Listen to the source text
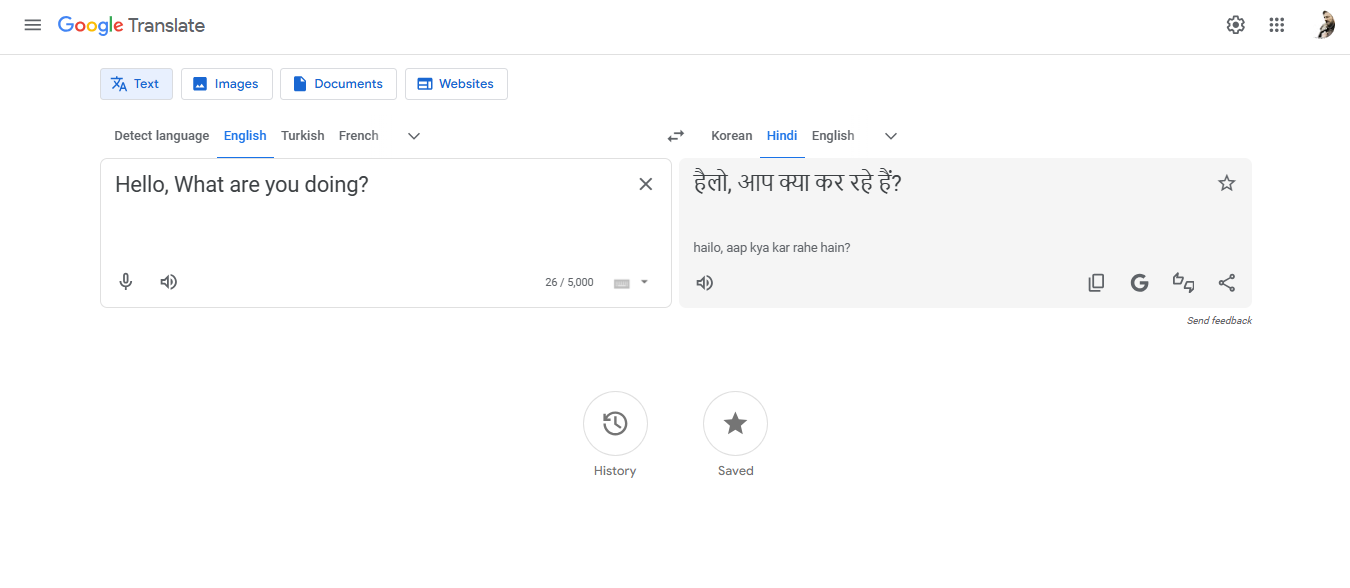Screen dimensions: 1350x588 point(169,282)
